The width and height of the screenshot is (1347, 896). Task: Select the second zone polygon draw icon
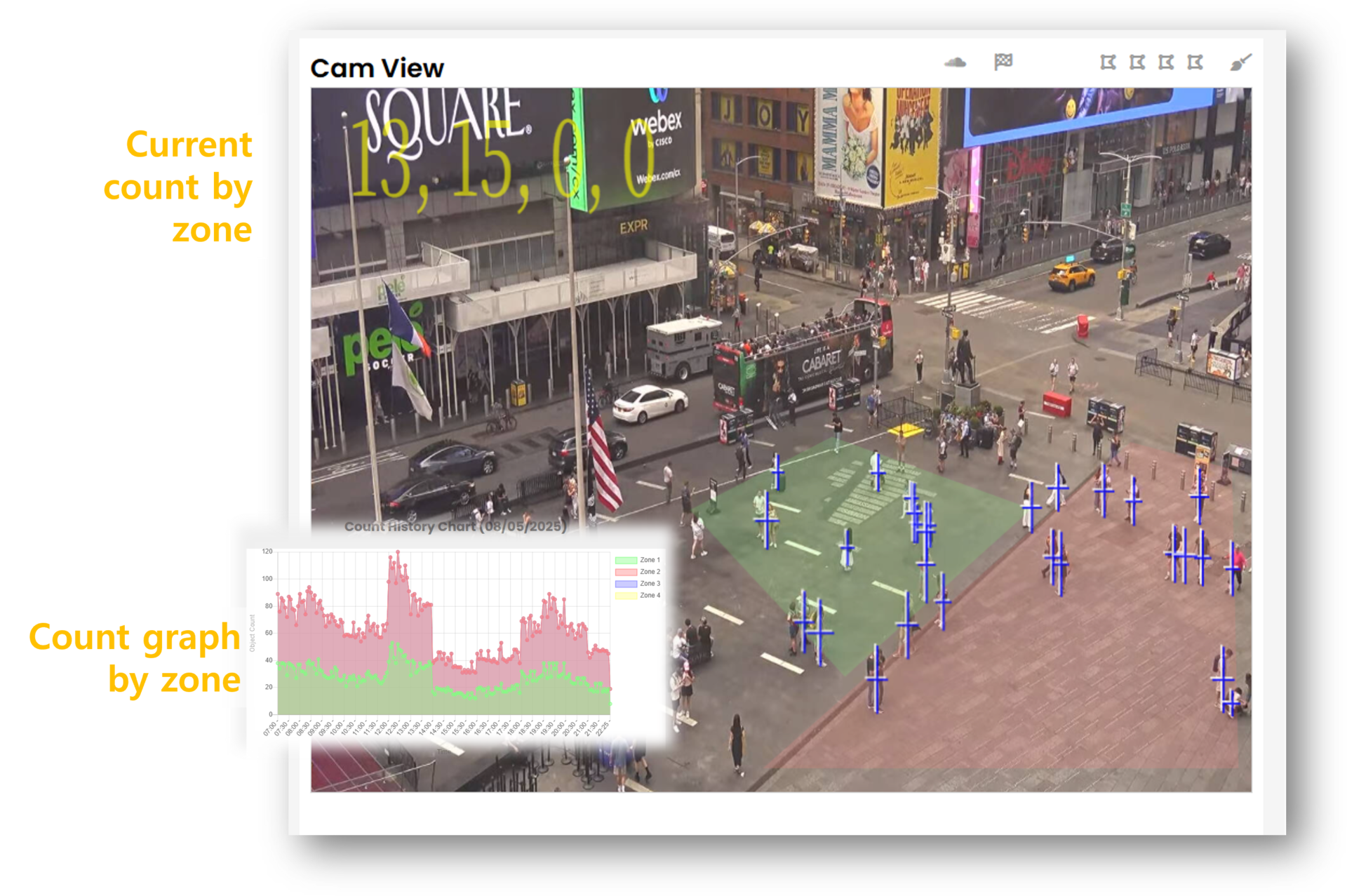pyautogui.click(x=1137, y=62)
